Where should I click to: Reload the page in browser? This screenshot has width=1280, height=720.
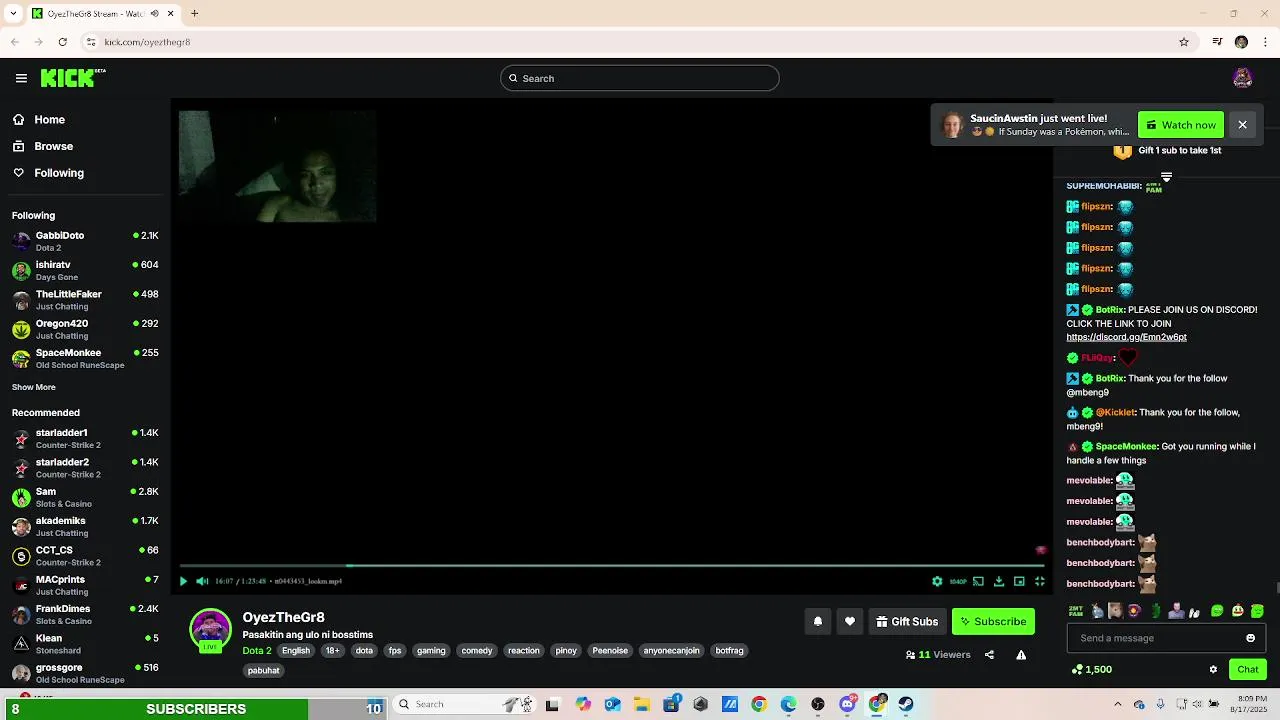coord(62,42)
